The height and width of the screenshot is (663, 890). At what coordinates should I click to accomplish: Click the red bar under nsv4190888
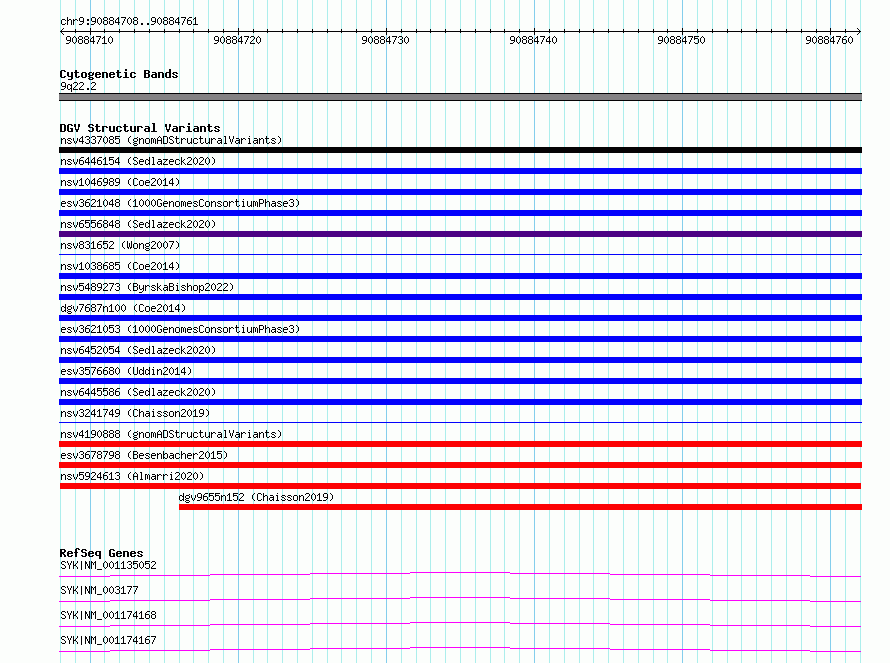pos(460,444)
